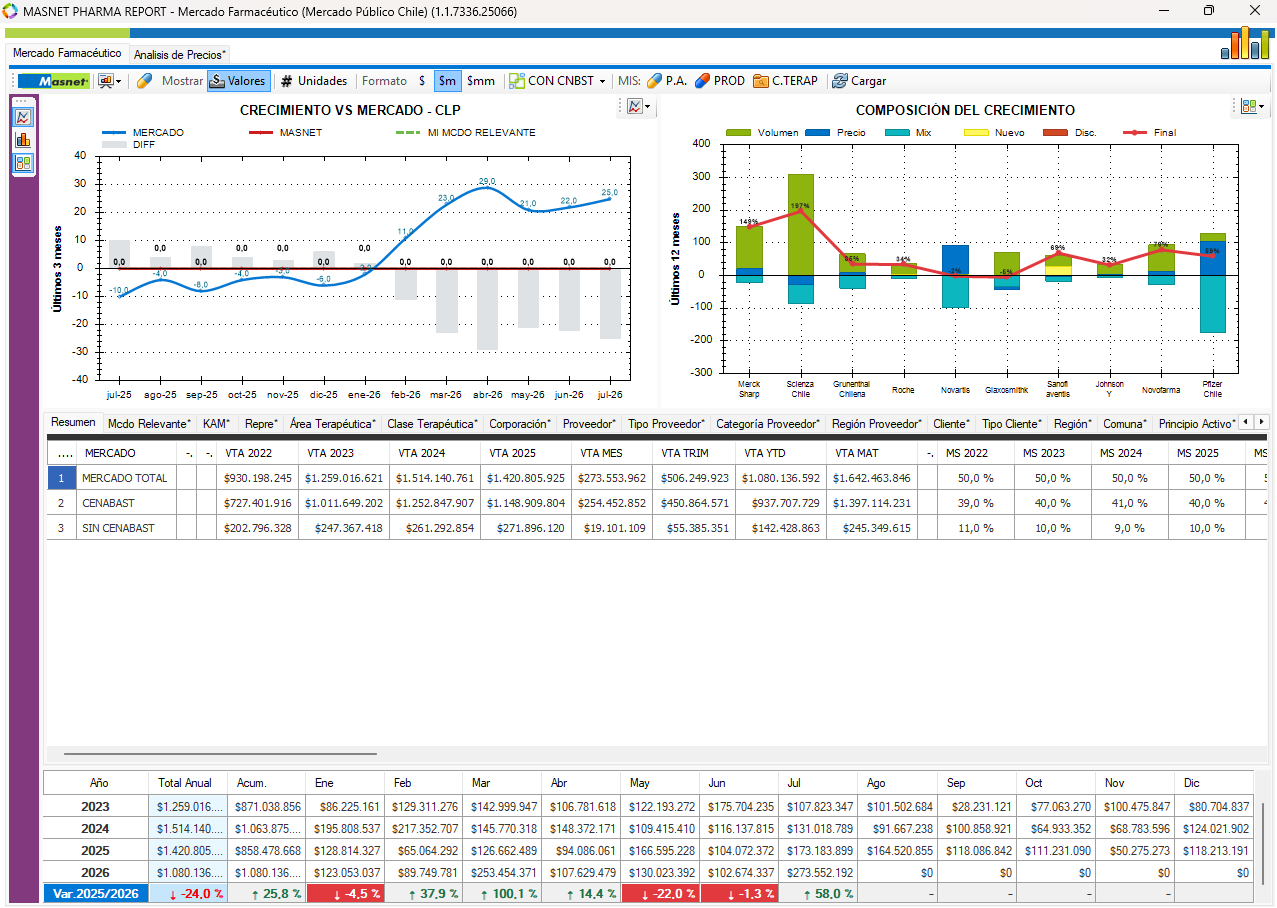Open the Clase Terapéutica tab
This screenshot has height=908, width=1277.
(x=432, y=424)
